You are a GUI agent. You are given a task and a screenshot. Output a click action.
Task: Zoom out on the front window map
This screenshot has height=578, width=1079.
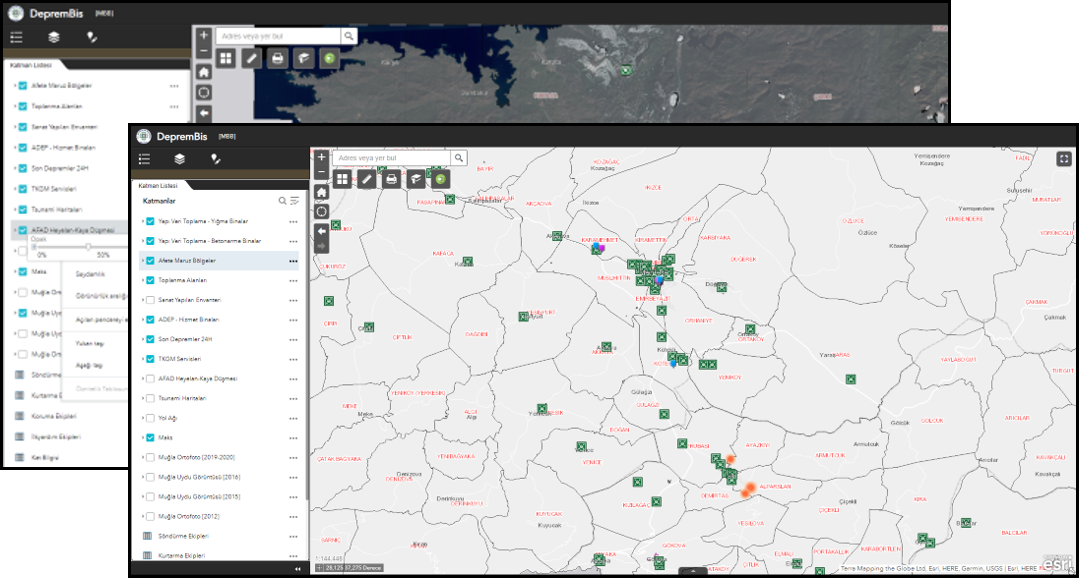321,171
